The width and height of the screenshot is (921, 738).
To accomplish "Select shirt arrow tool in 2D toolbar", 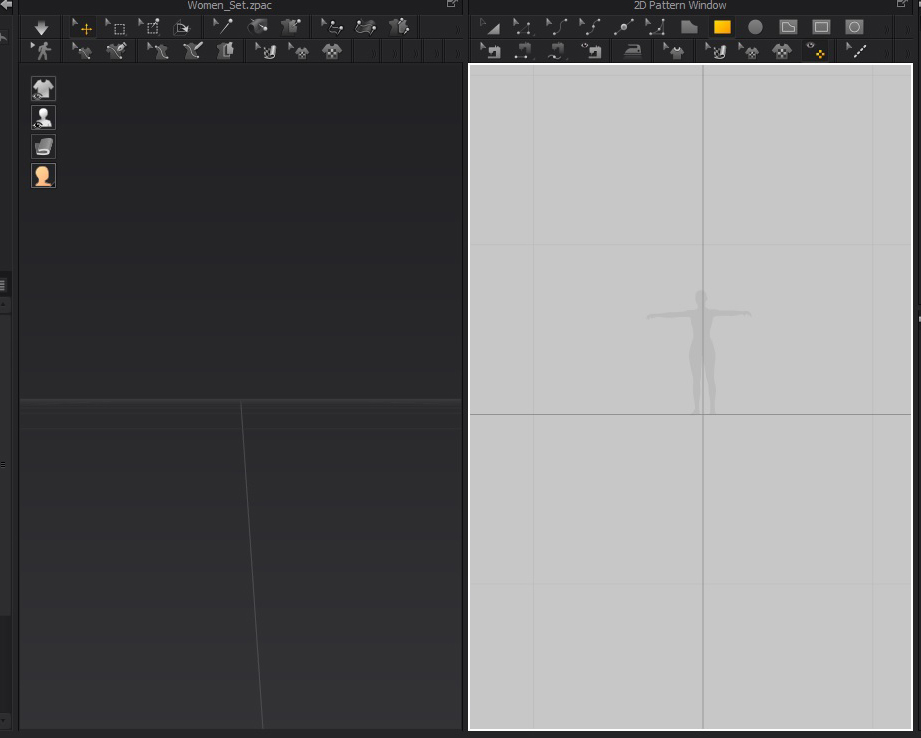I will (673, 52).
